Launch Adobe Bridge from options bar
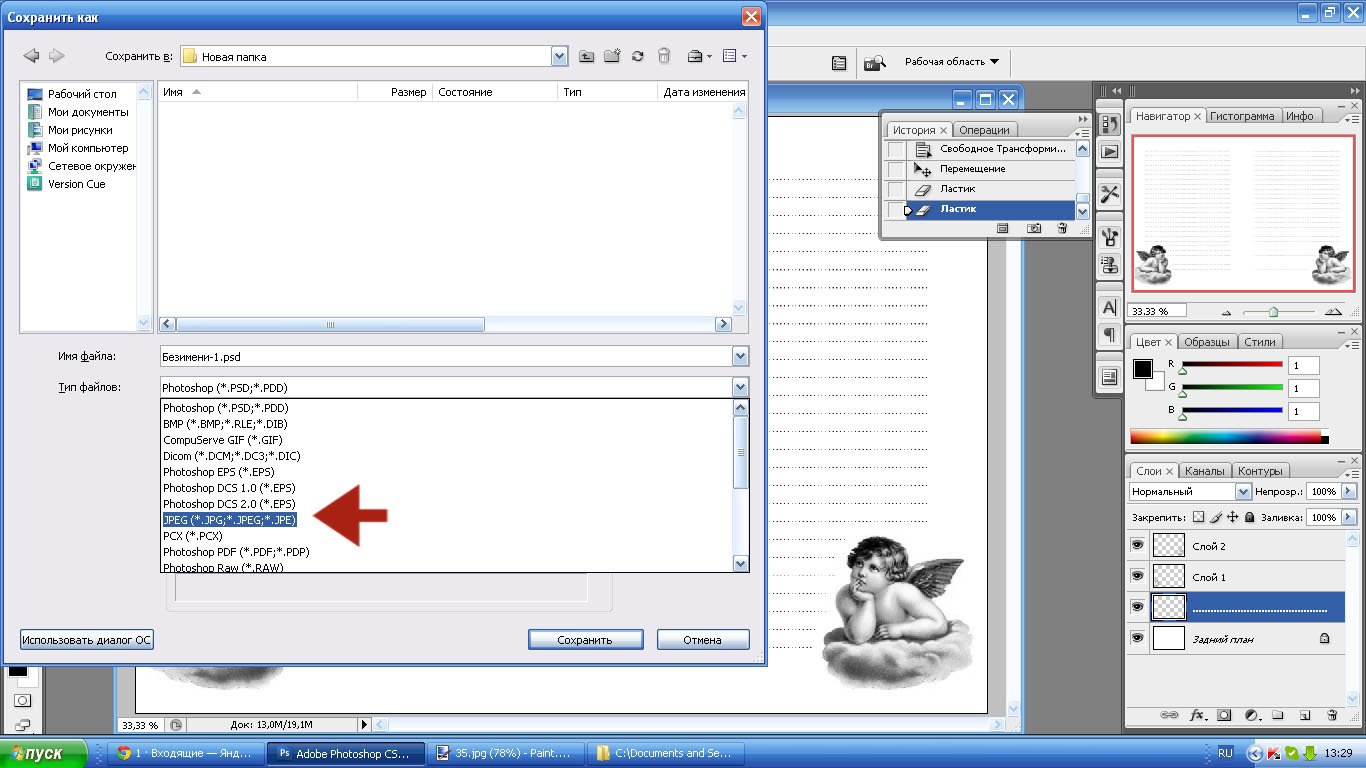The height and width of the screenshot is (768, 1366). 875,62
